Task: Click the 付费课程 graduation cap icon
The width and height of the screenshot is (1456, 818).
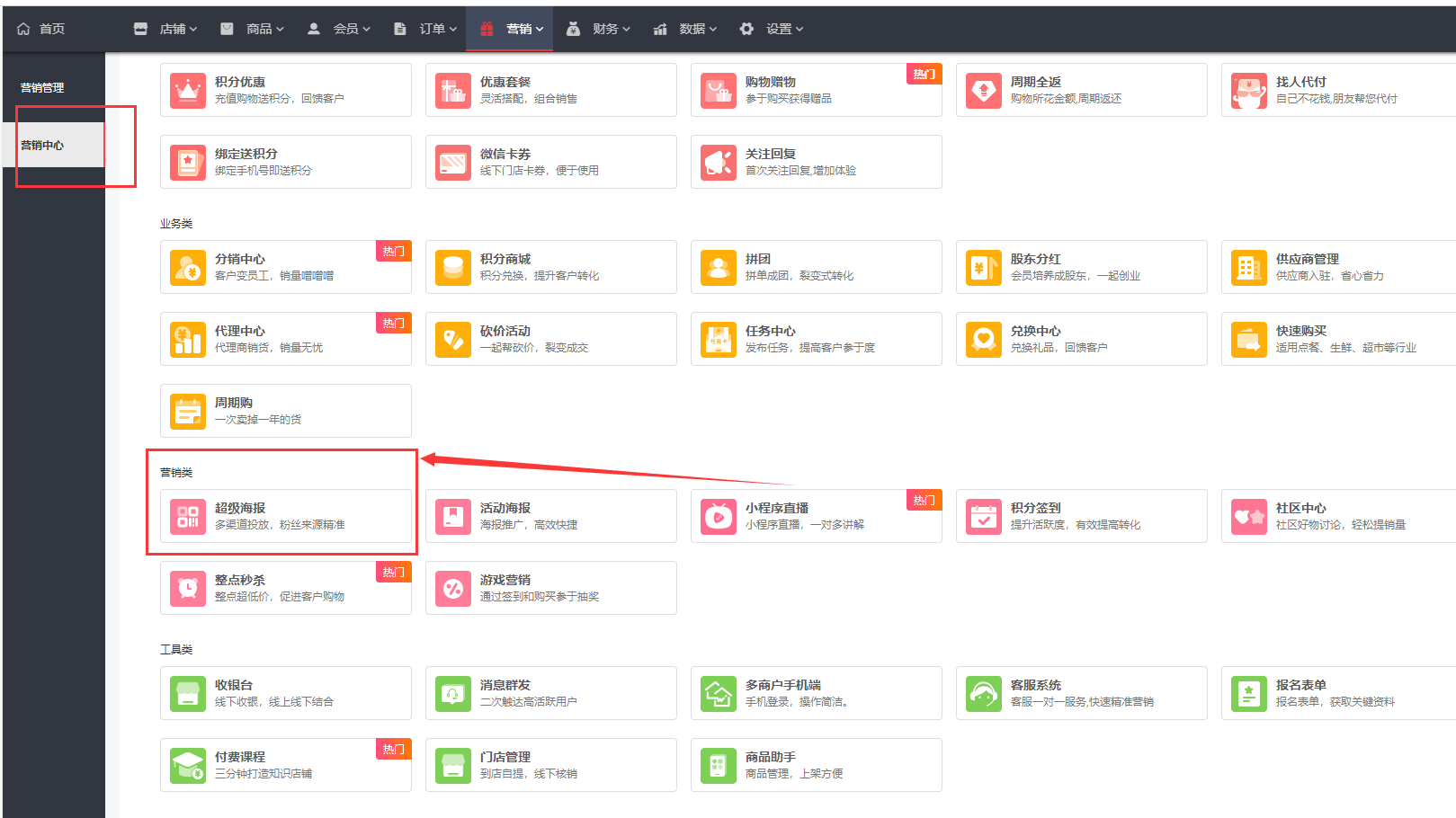Action: click(x=188, y=765)
